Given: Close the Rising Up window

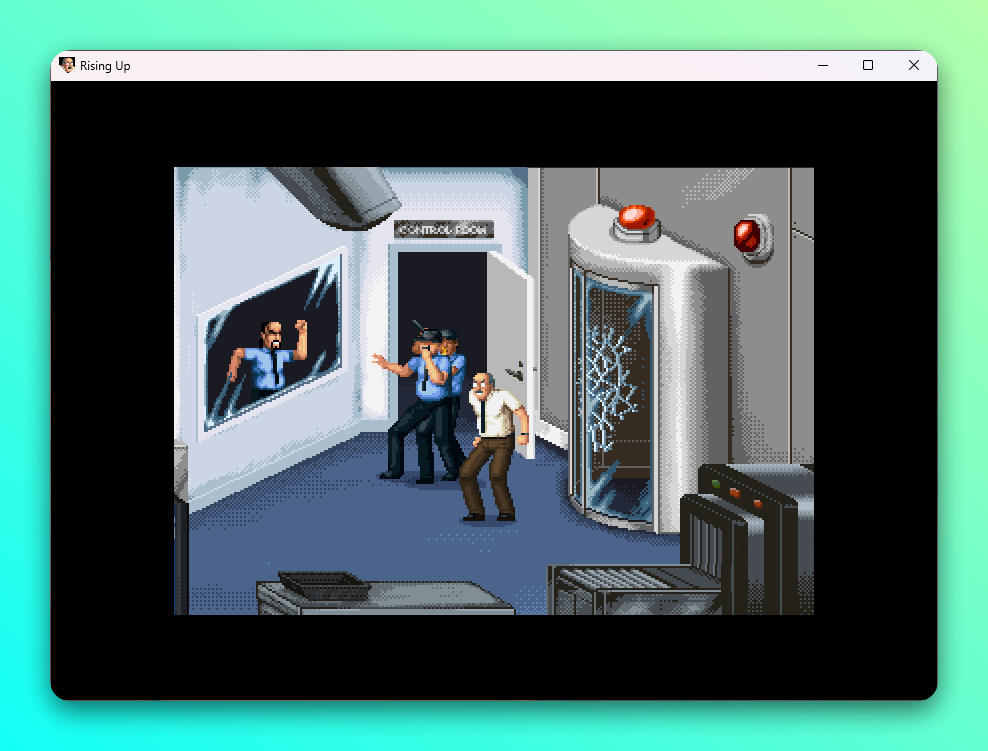Looking at the screenshot, I should (913, 65).
